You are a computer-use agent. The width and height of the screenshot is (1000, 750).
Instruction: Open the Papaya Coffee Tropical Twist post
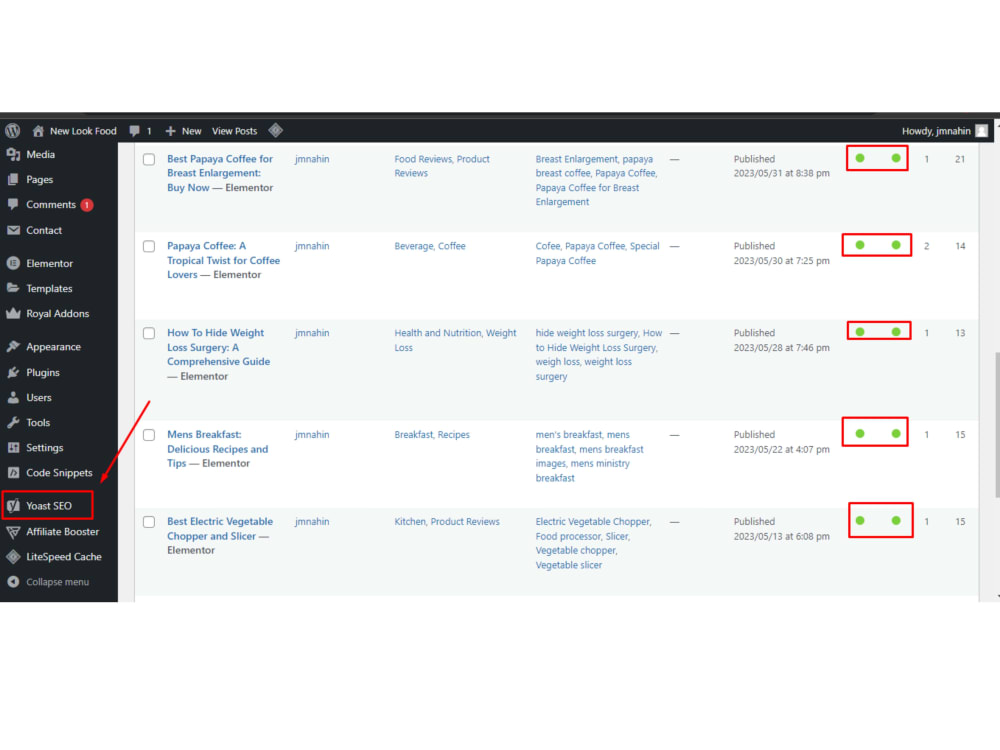pos(223,260)
